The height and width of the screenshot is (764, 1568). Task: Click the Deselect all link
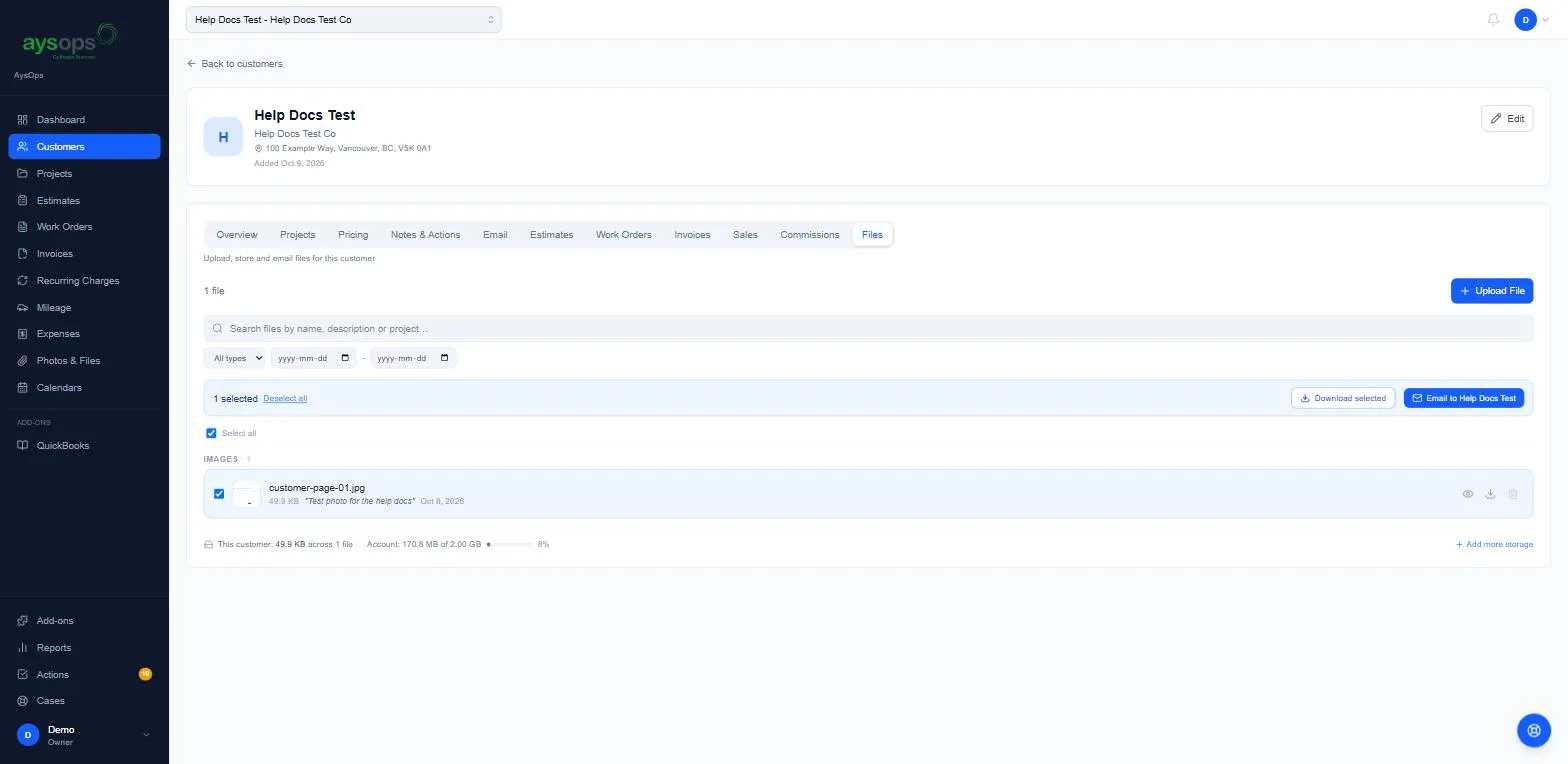285,399
